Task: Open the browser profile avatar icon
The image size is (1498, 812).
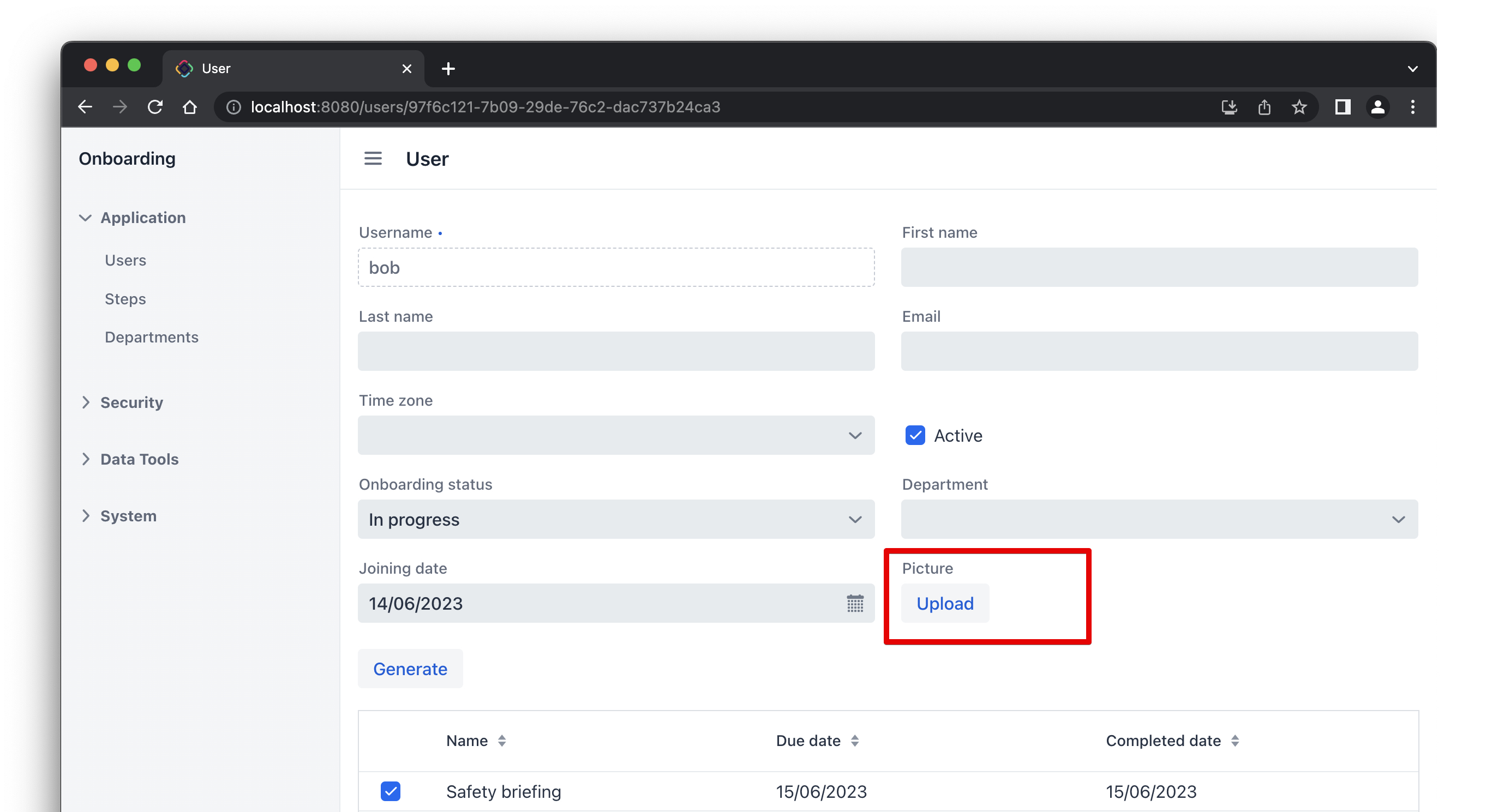Action: (x=1377, y=107)
